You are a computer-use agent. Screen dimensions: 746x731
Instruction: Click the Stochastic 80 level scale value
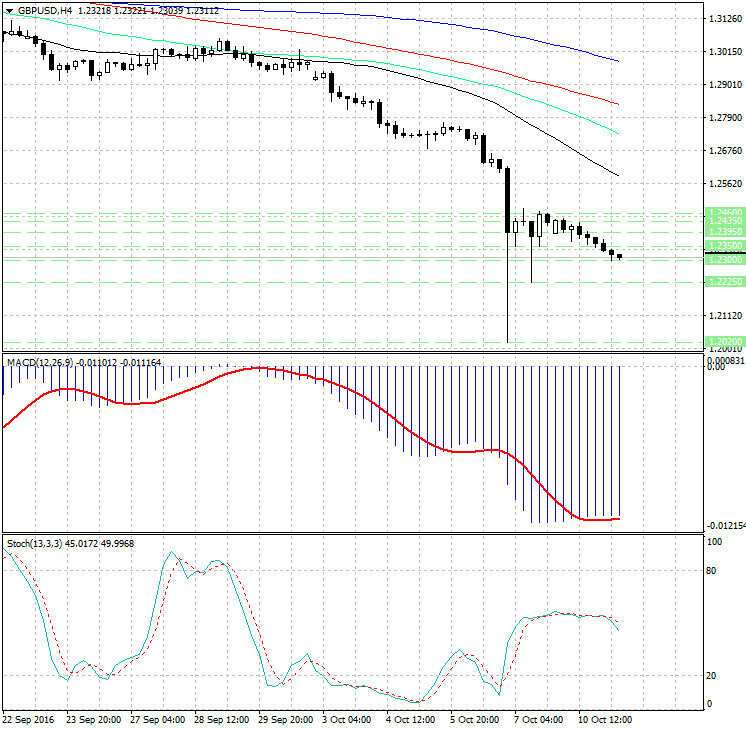pyautogui.click(x=713, y=571)
